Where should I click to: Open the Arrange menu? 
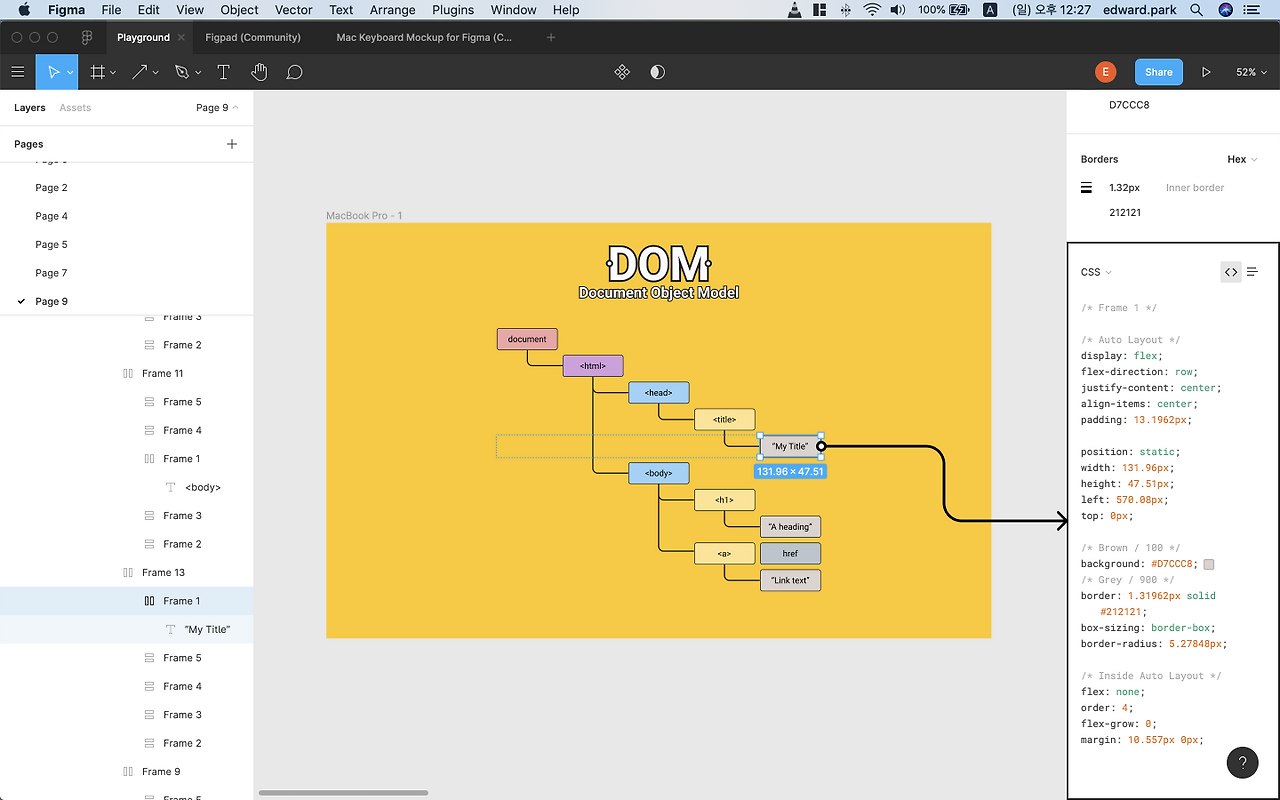(393, 10)
